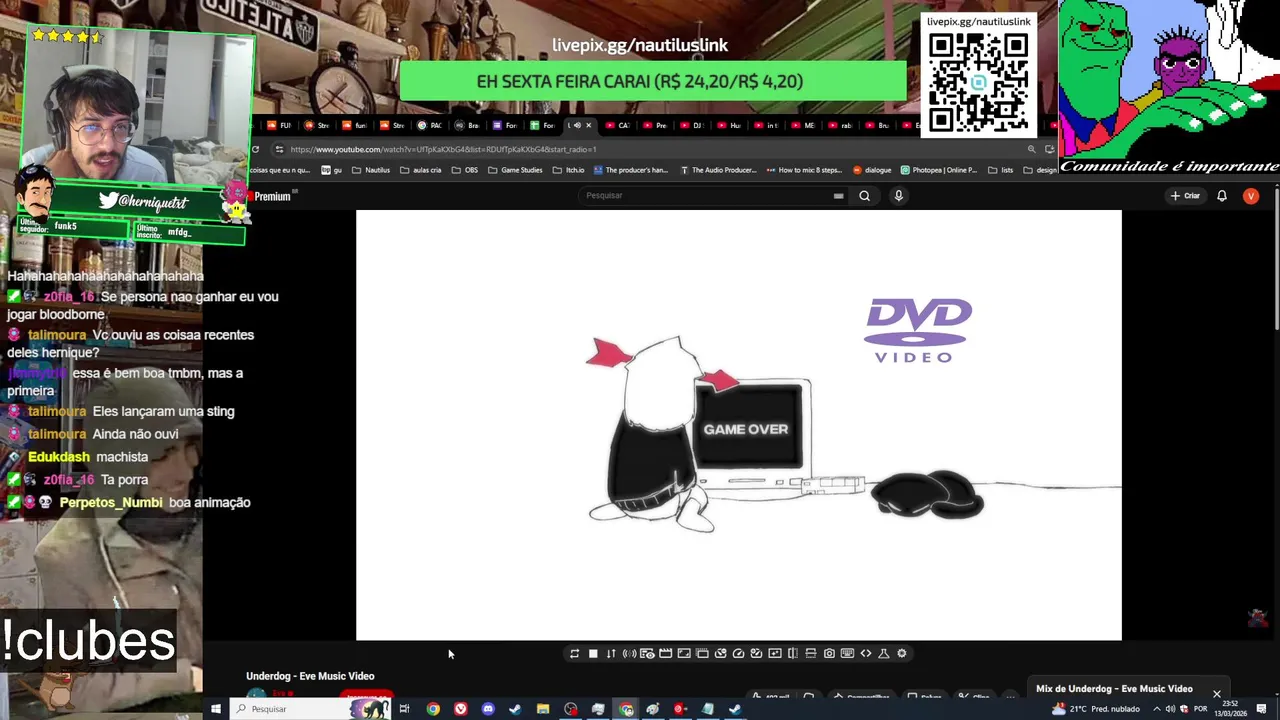Screen dimensions: 1280x720
Task: Switch to the rab browser tab
Action: (841, 125)
